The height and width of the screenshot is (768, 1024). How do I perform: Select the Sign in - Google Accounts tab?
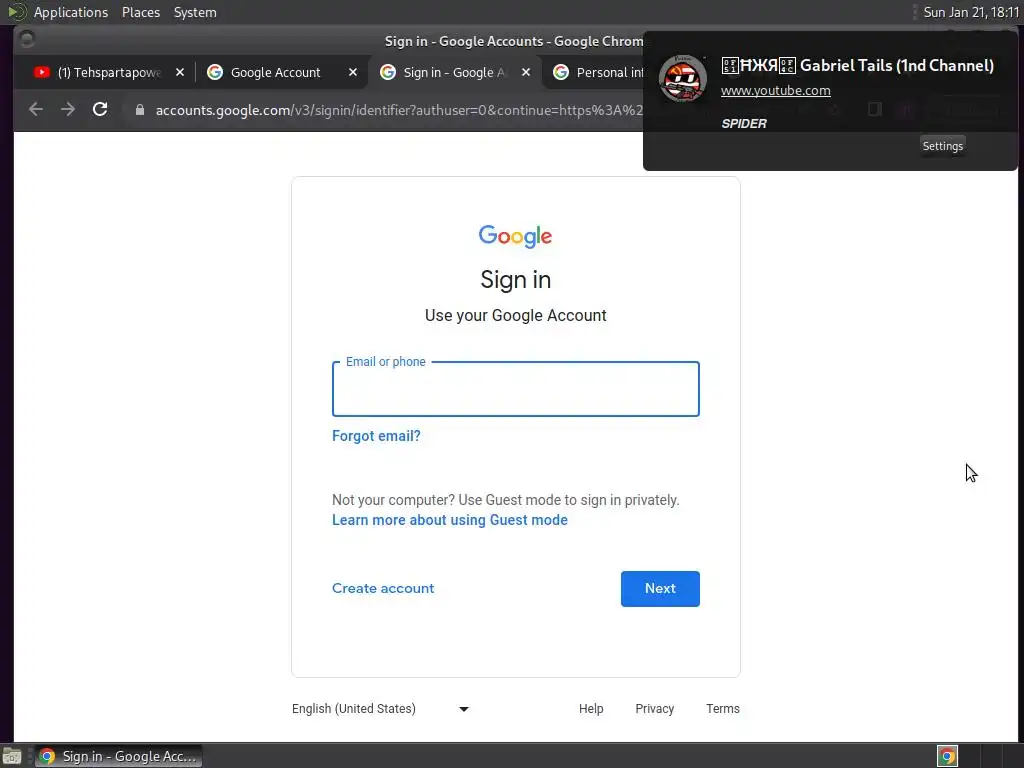pos(454,72)
